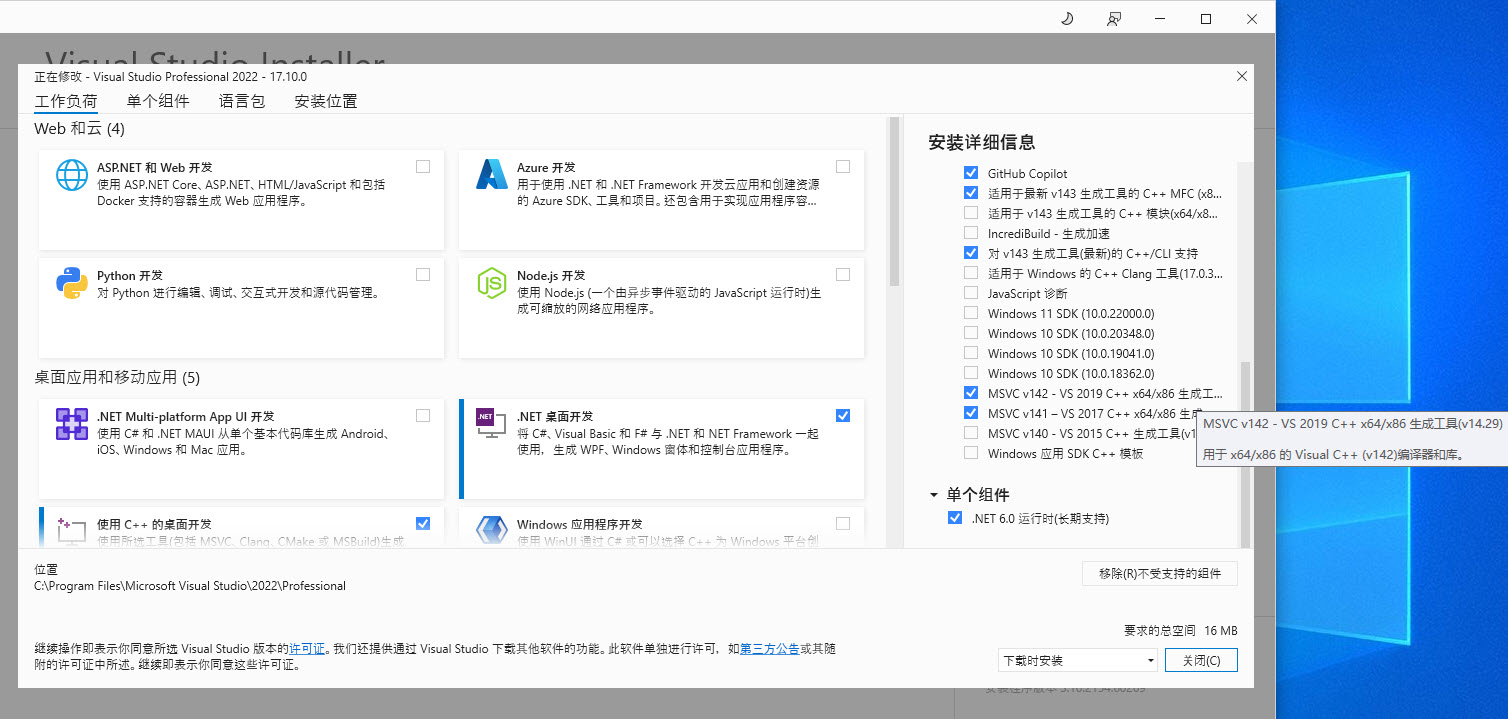Viewport: 1508px width, 719px height.
Task: Toggle dark theme moon icon in title bar
Action: [1067, 18]
